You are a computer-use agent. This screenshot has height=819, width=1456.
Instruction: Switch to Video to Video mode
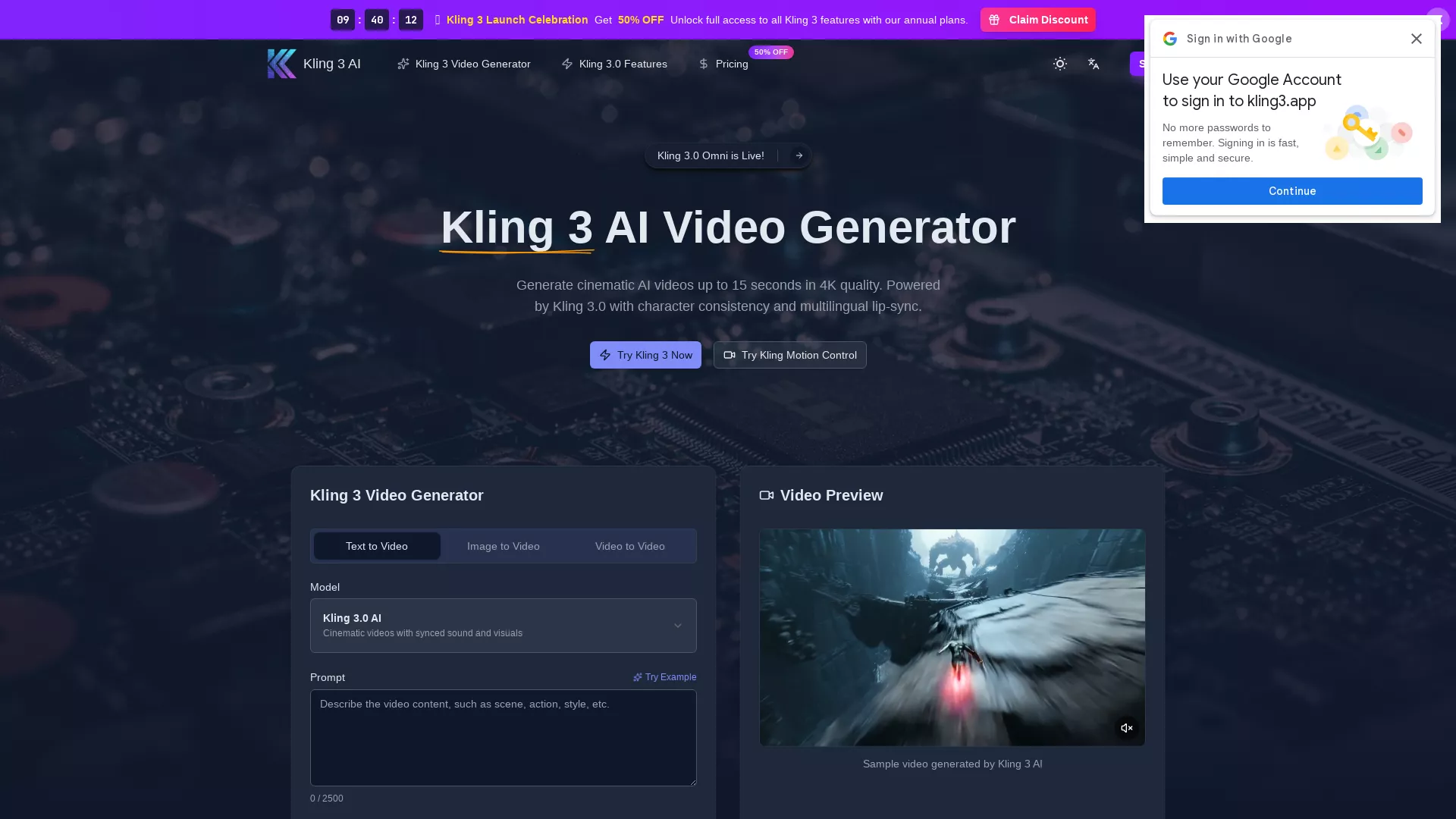coord(629,546)
